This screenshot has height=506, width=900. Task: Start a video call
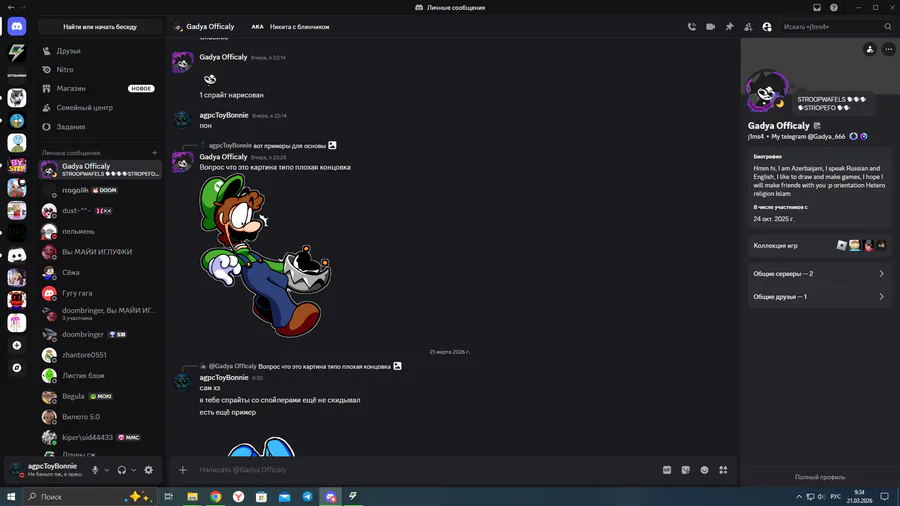[x=711, y=27]
